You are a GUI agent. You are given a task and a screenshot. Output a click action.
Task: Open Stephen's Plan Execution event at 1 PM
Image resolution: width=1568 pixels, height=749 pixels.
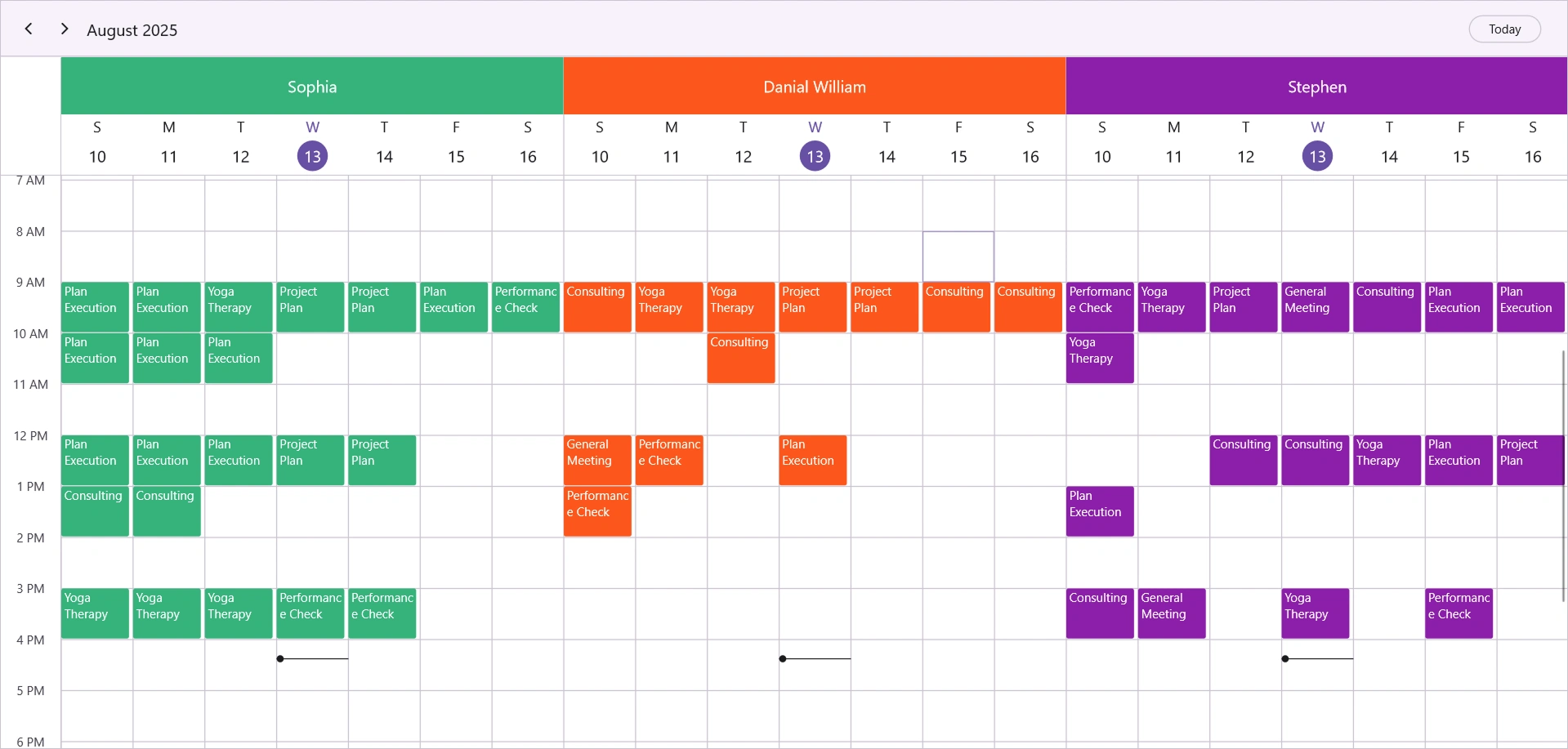coord(1099,511)
